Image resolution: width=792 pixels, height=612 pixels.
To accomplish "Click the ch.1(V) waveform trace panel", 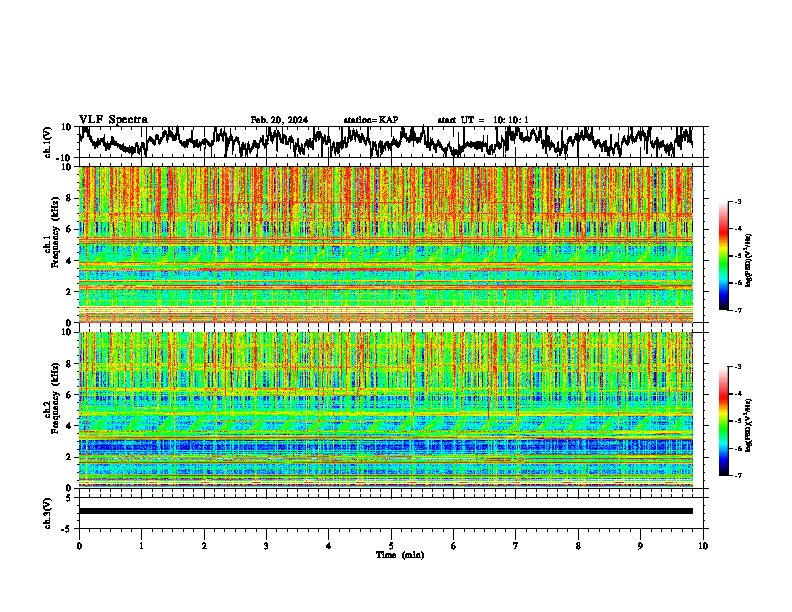I will tap(393, 142).
